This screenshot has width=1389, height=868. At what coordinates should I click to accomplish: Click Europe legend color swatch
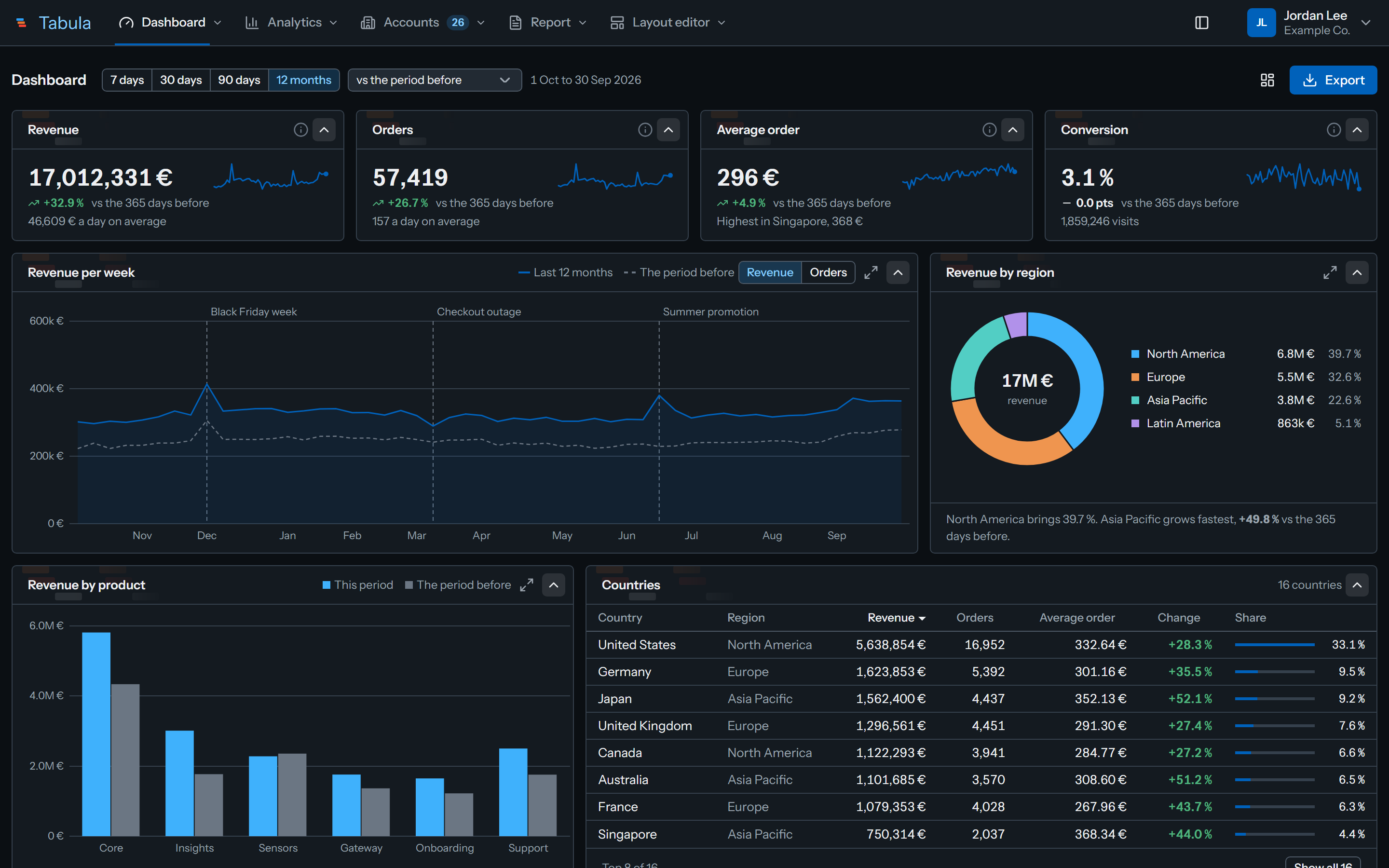(1135, 377)
